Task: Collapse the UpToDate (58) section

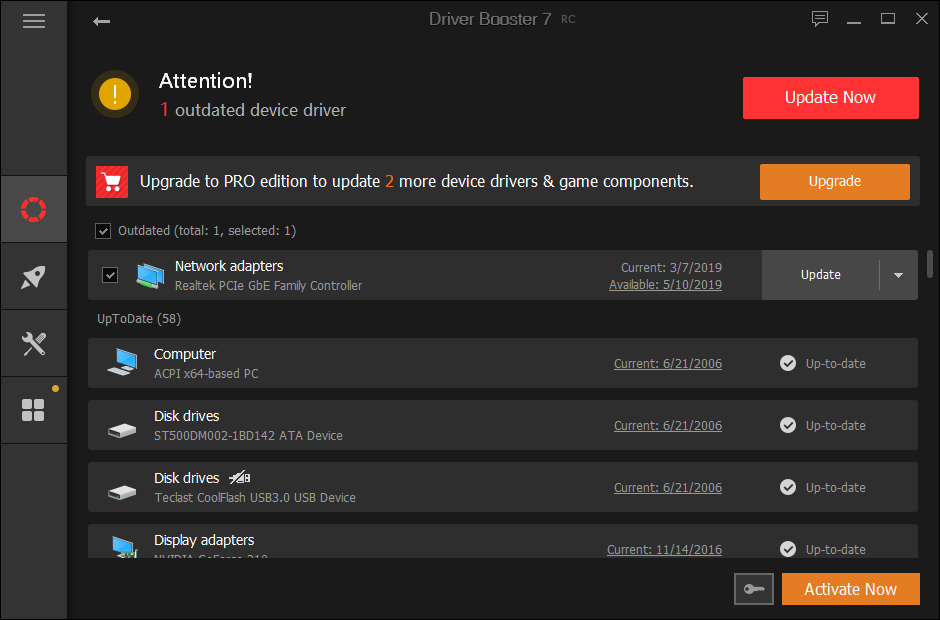Action: [x=138, y=318]
